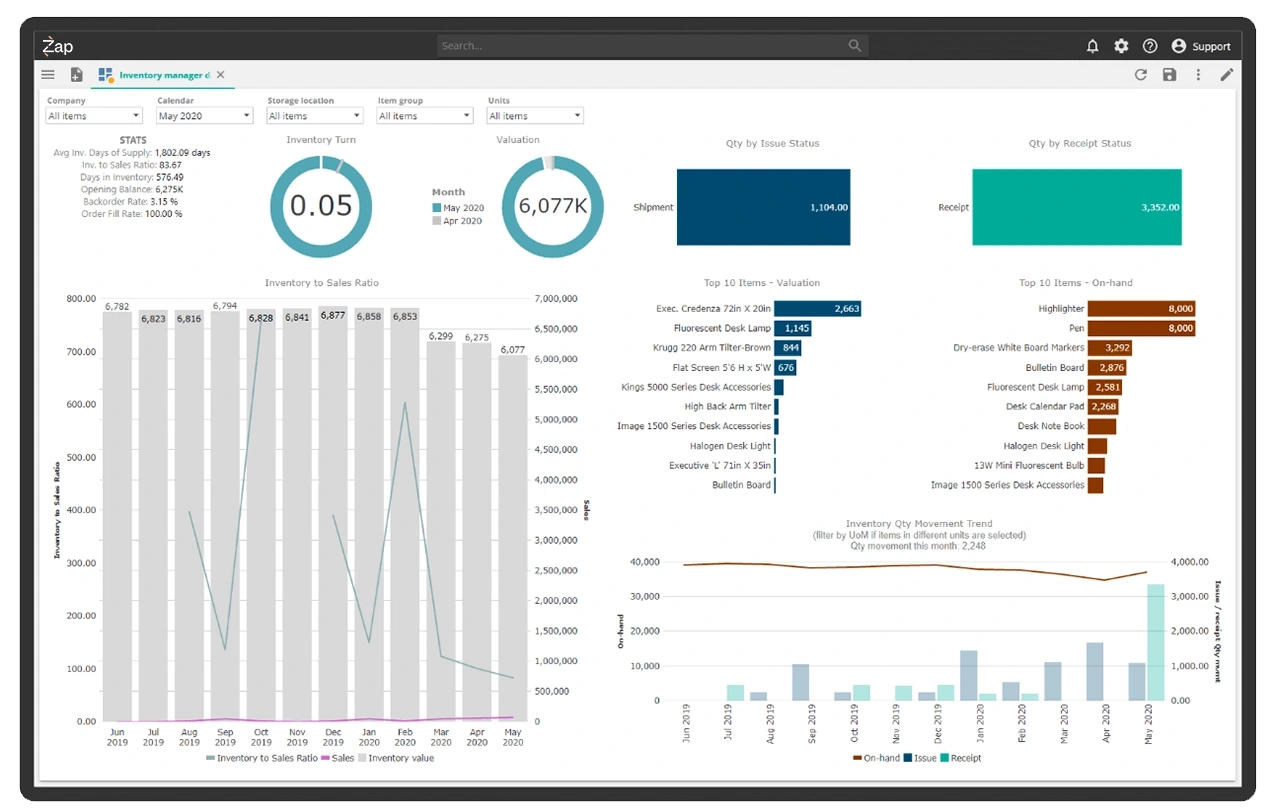The width and height of the screenshot is (1278, 812).
Task: Close the Inventory manager tab
Action: [x=221, y=75]
